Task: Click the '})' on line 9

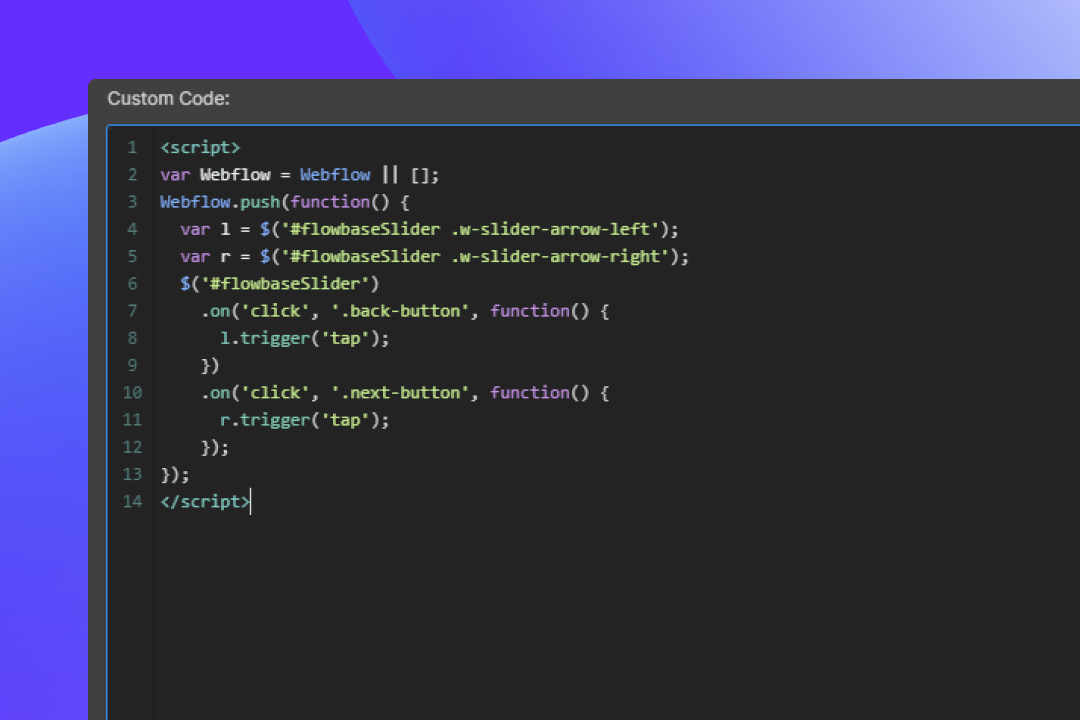Action: click(210, 365)
